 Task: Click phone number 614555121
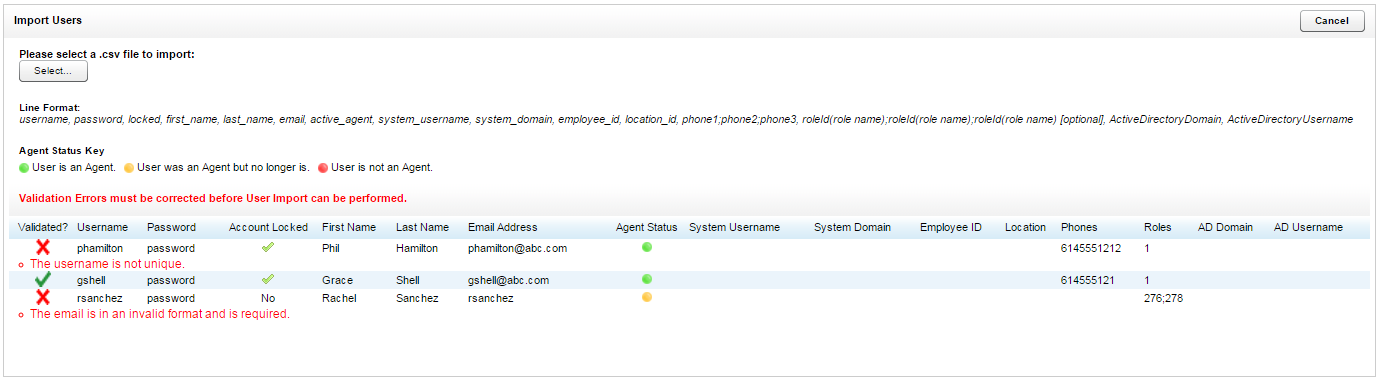click(1088, 280)
